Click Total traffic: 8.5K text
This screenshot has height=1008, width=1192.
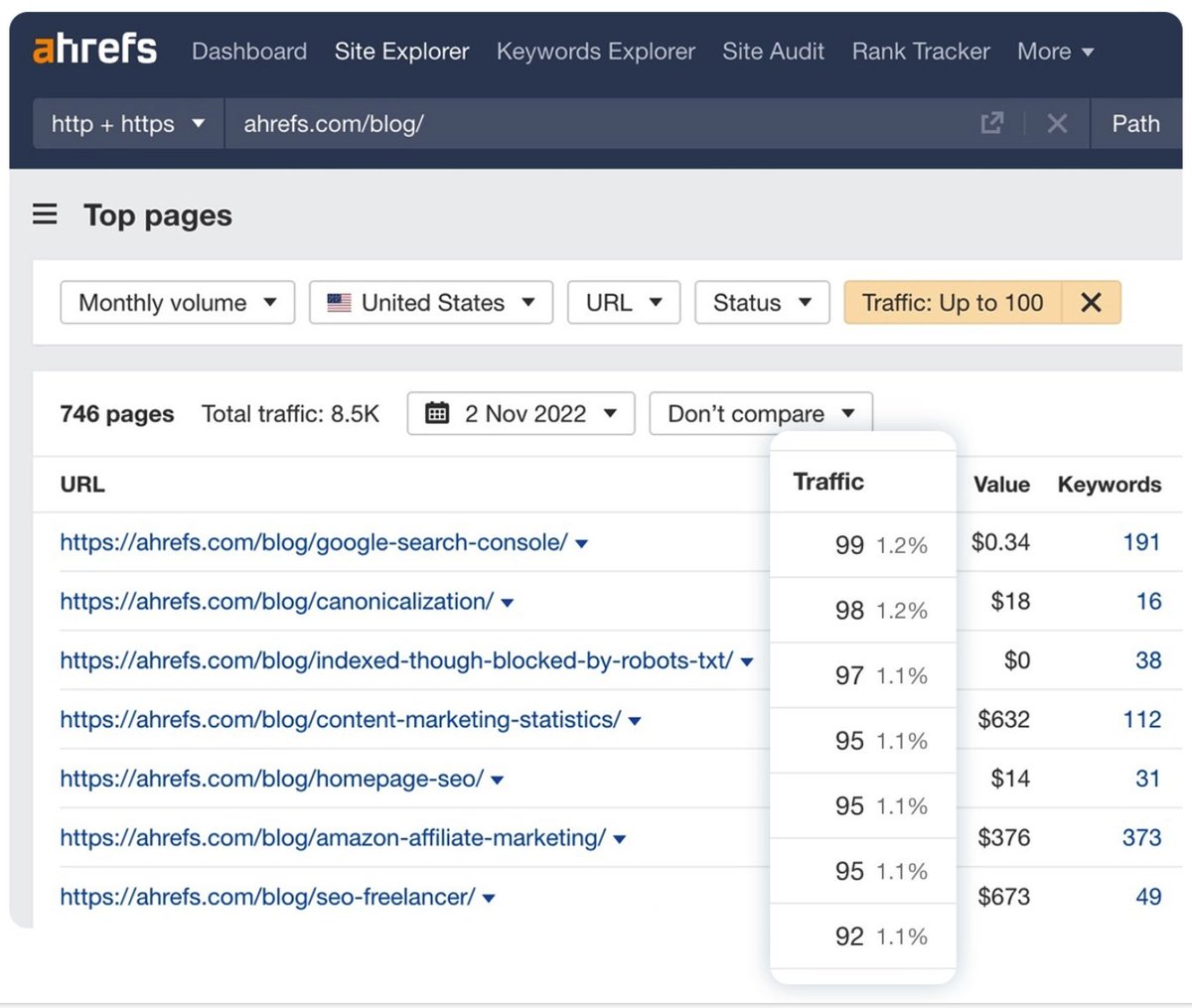click(290, 414)
